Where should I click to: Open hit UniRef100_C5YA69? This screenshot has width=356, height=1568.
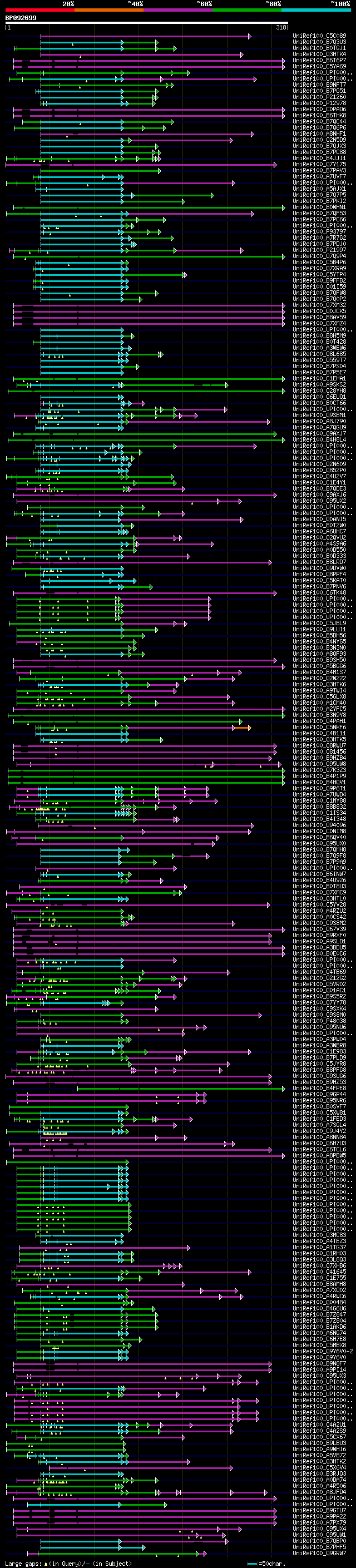pyautogui.click(x=319, y=66)
